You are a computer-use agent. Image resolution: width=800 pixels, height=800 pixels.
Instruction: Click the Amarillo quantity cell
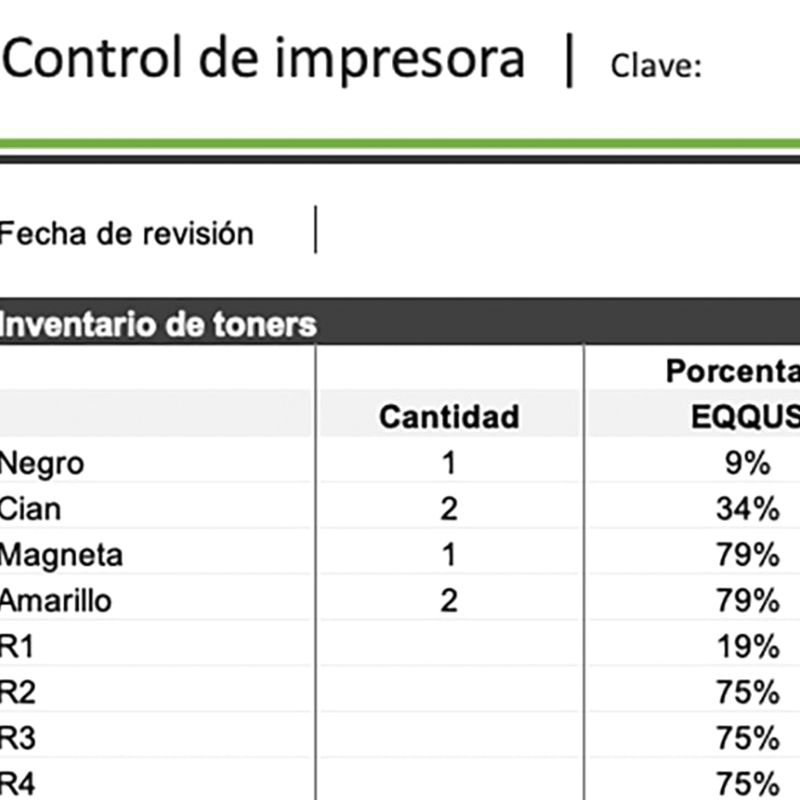[x=449, y=601]
